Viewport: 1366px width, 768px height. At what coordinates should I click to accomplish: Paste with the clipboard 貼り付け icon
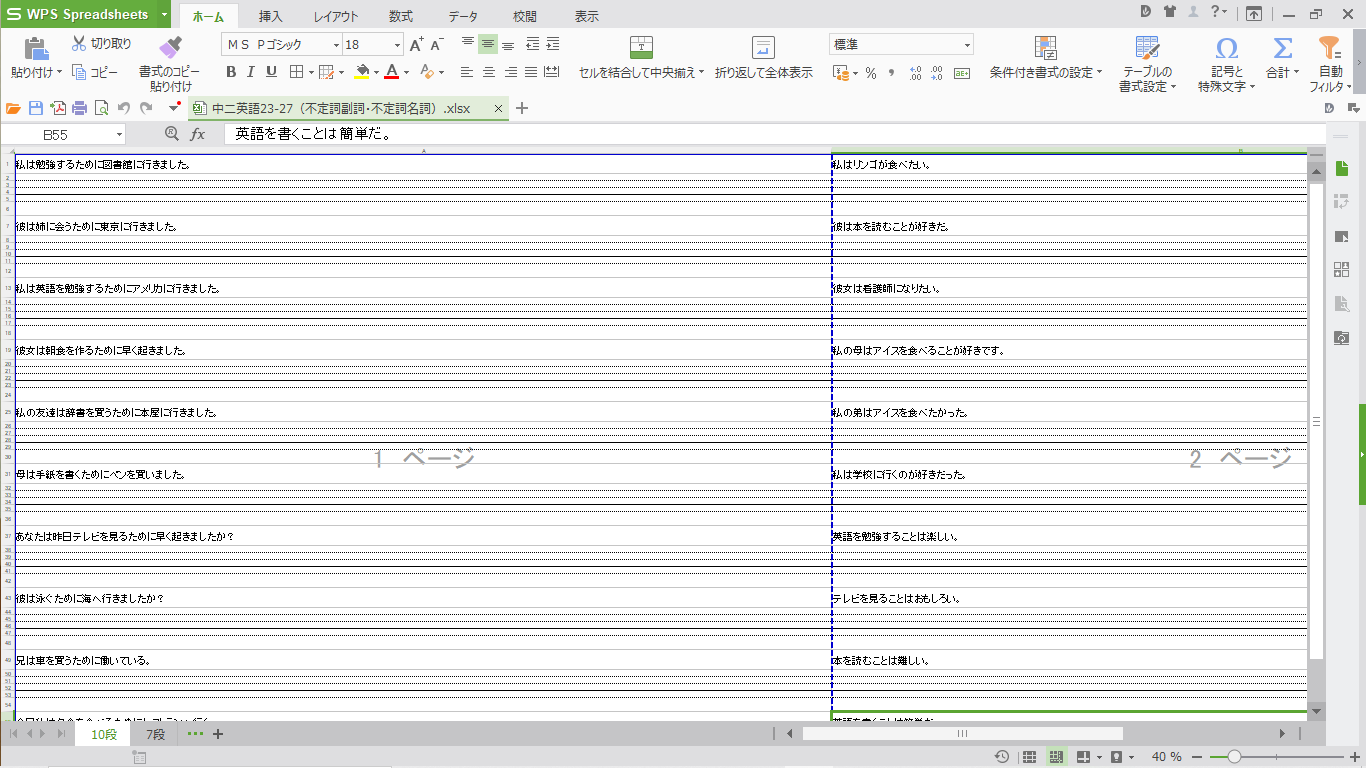point(36,48)
